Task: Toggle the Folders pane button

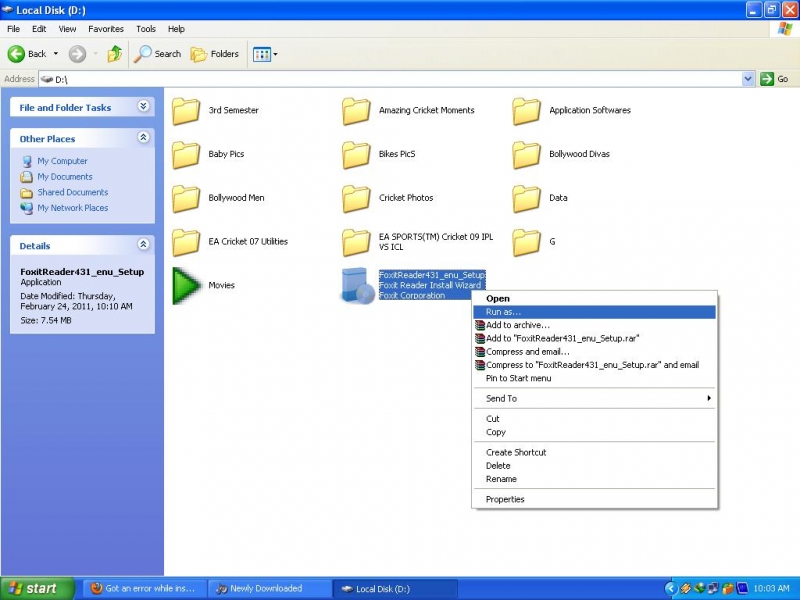Action: 215,54
